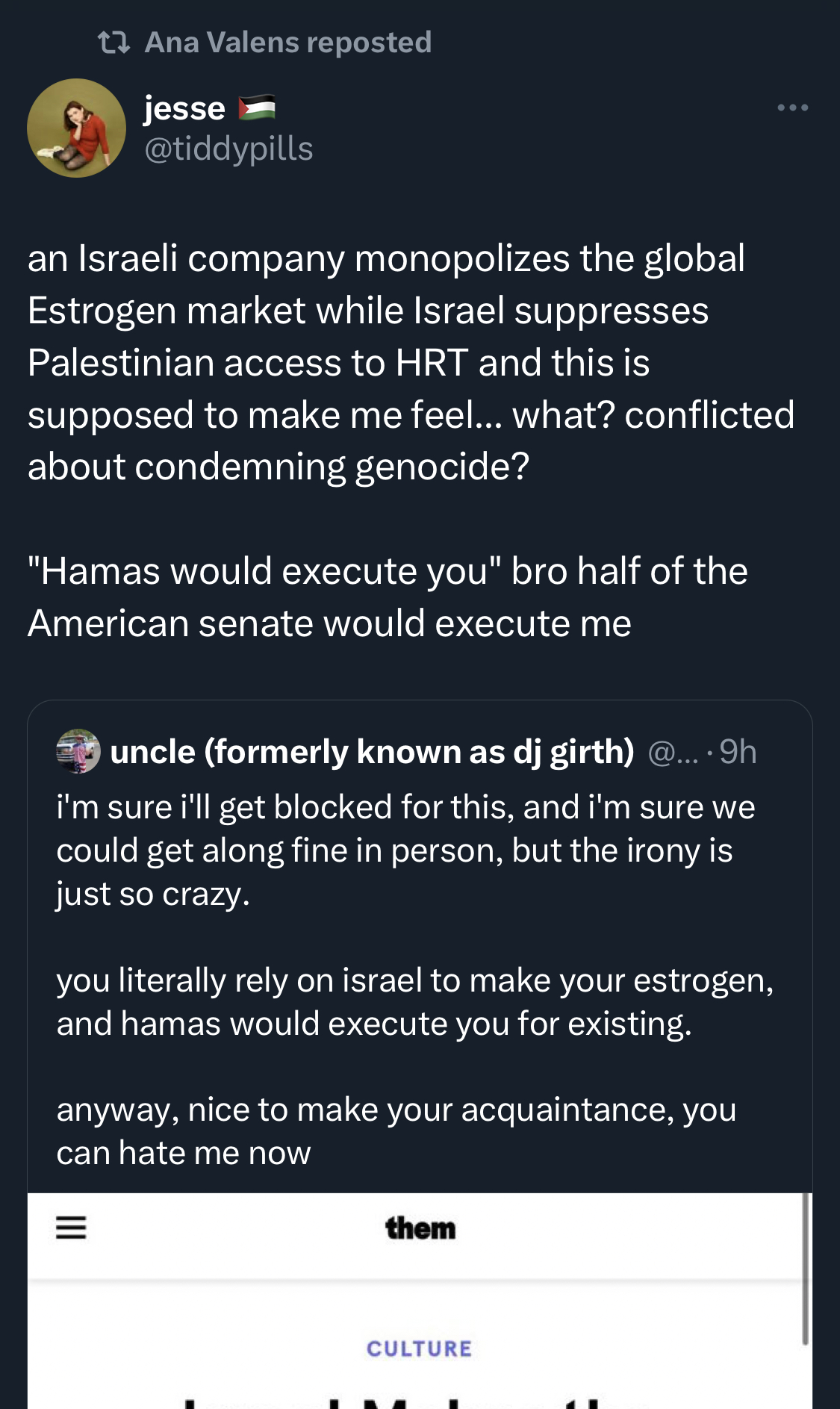The width and height of the screenshot is (840, 1409).
Task: Click the display name "jesse"
Action: [184, 109]
